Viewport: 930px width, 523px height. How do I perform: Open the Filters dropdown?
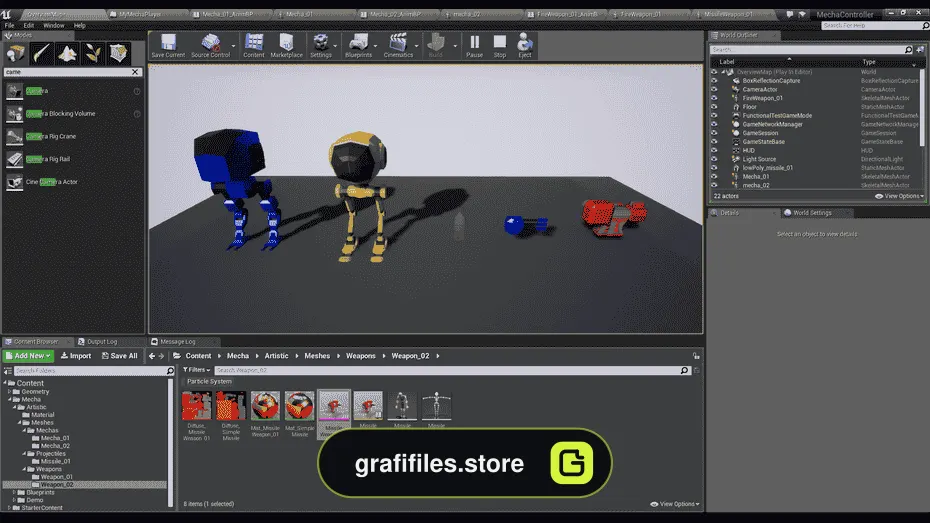coord(196,370)
